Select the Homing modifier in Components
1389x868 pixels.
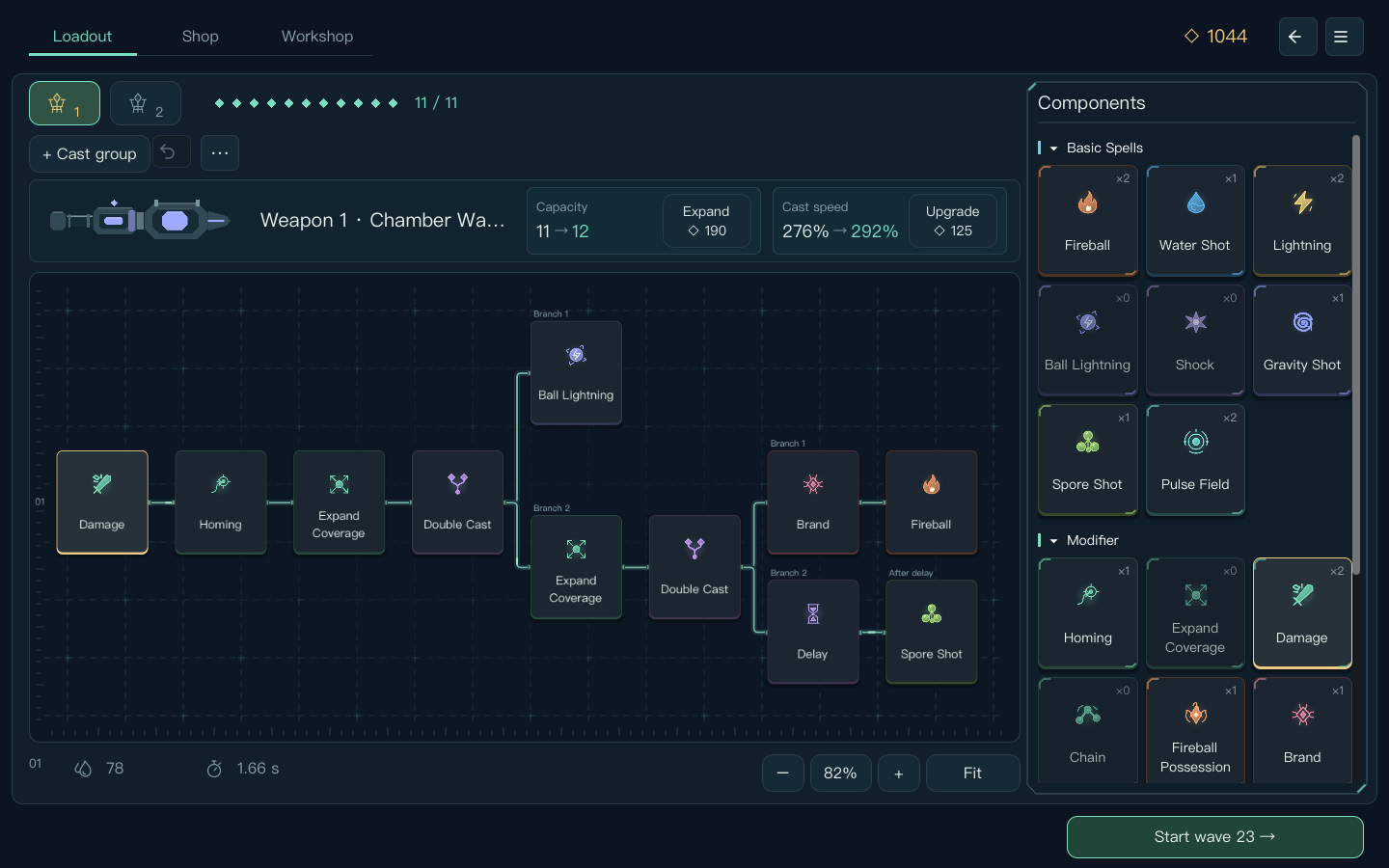tap(1087, 613)
